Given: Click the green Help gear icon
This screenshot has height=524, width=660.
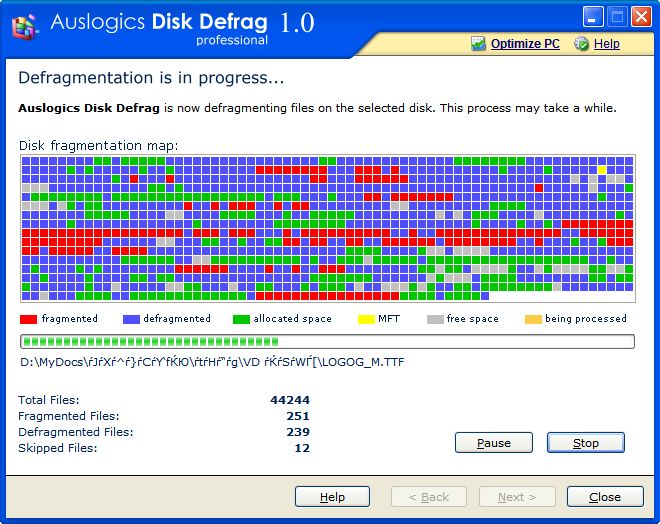Looking at the screenshot, I should (582, 43).
